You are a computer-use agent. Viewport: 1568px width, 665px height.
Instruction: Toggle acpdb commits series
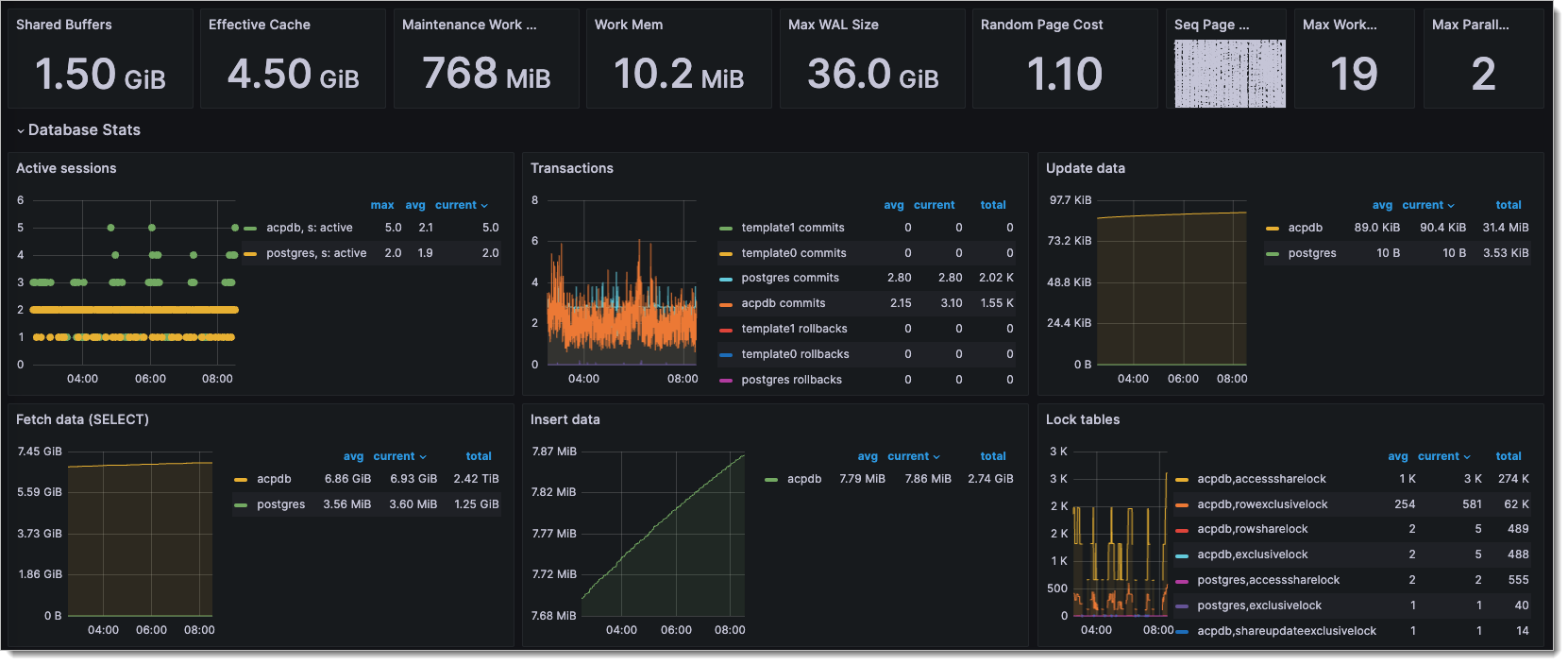tap(784, 303)
